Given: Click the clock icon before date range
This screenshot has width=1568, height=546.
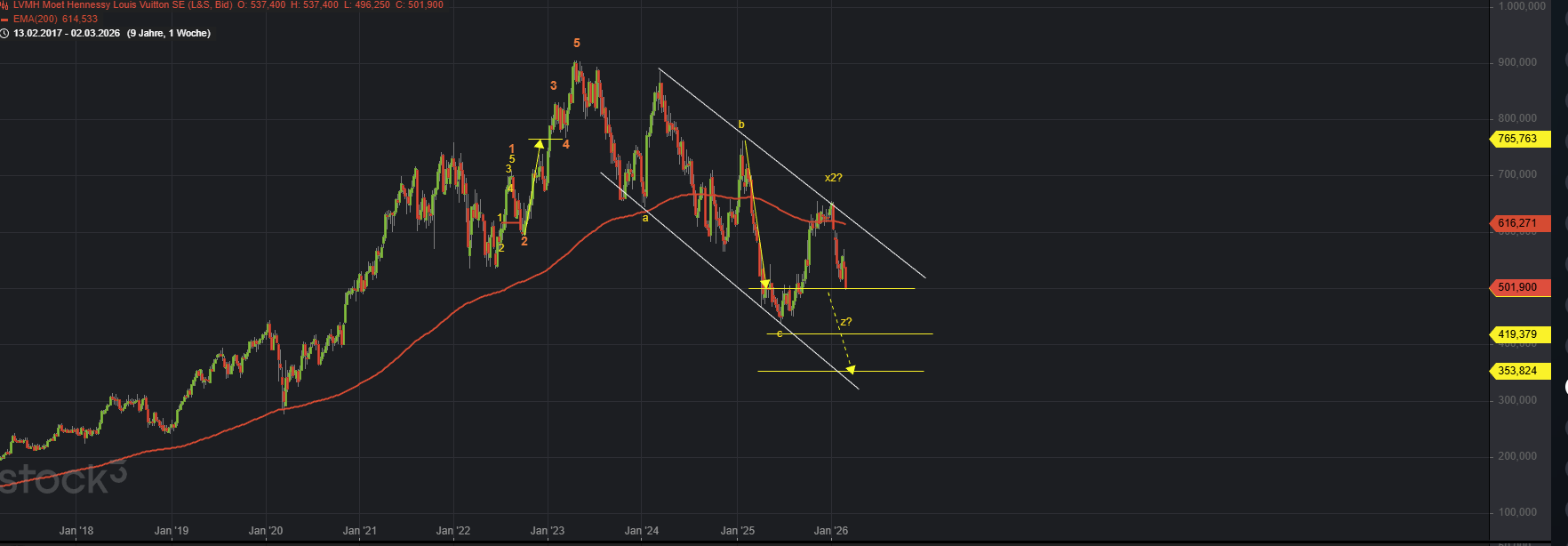Looking at the screenshot, I should [4, 33].
